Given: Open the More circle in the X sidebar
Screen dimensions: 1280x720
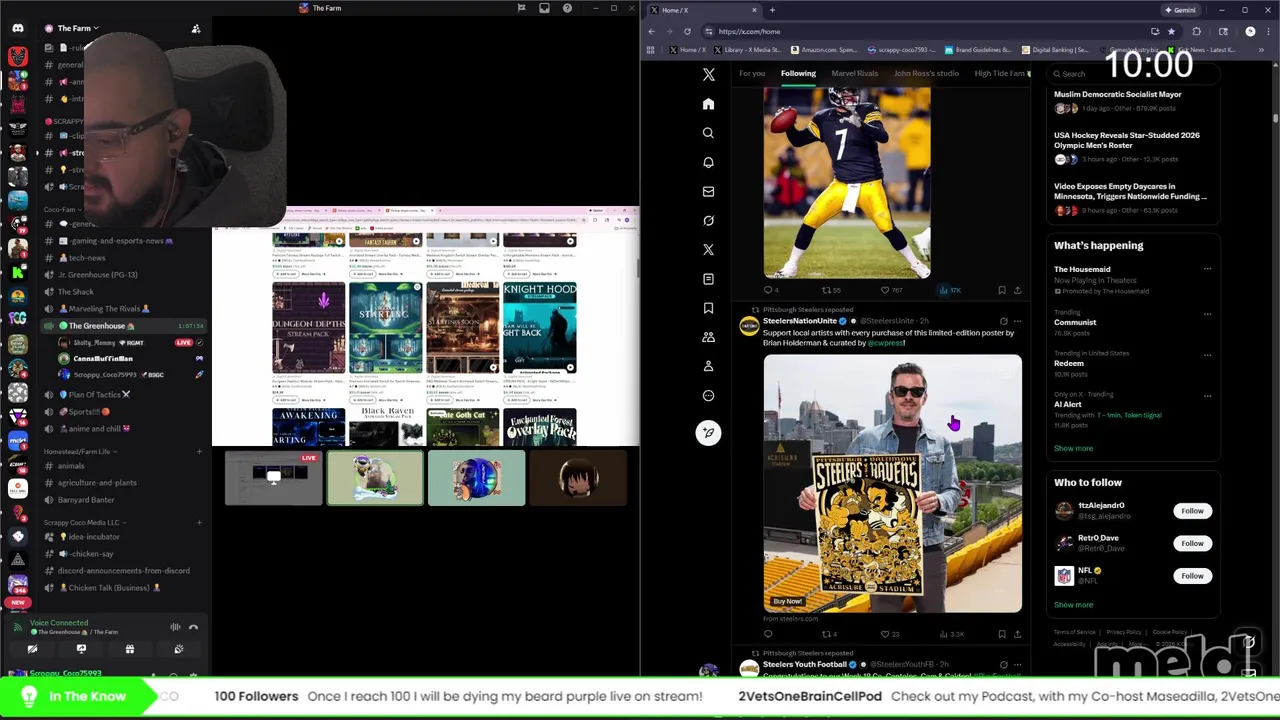Looking at the screenshot, I should pyautogui.click(x=708, y=395).
